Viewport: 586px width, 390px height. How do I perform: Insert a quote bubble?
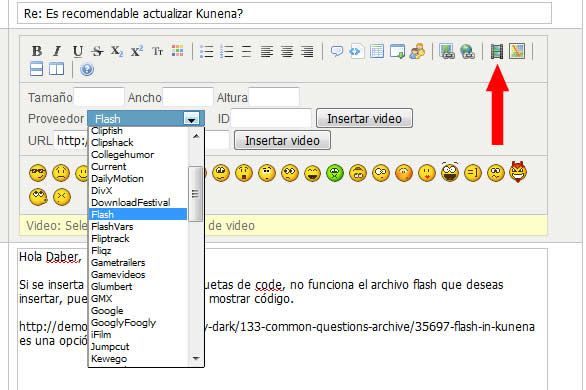(x=337, y=51)
